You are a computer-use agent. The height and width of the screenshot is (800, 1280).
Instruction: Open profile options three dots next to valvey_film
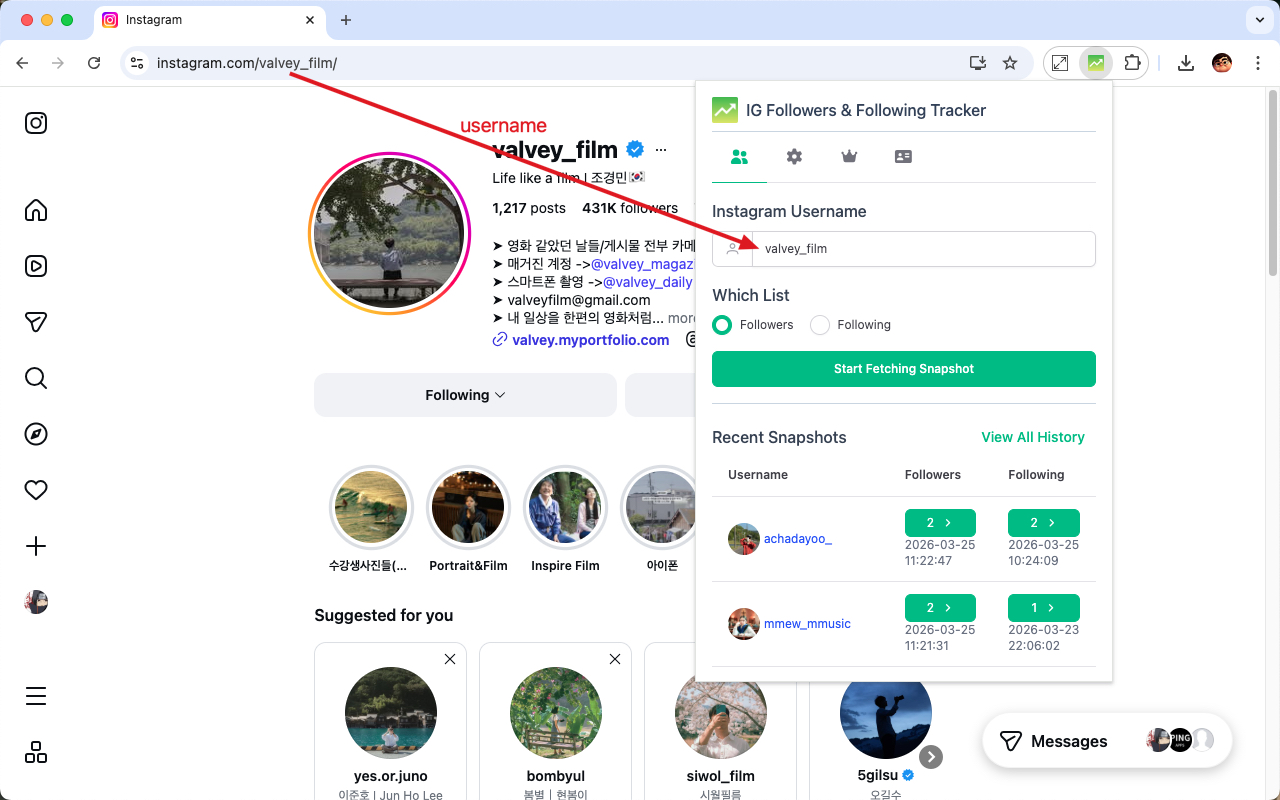(x=661, y=150)
